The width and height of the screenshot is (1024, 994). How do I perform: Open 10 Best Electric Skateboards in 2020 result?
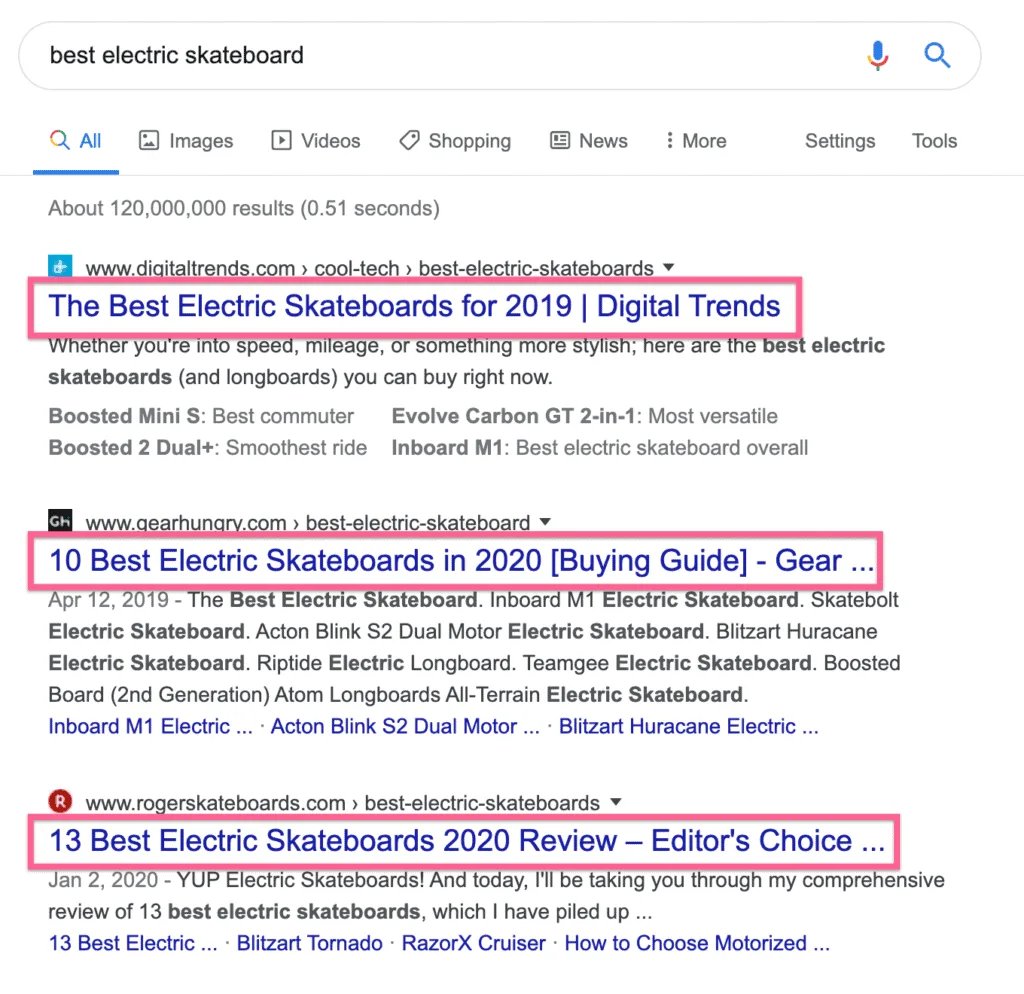pos(461,561)
